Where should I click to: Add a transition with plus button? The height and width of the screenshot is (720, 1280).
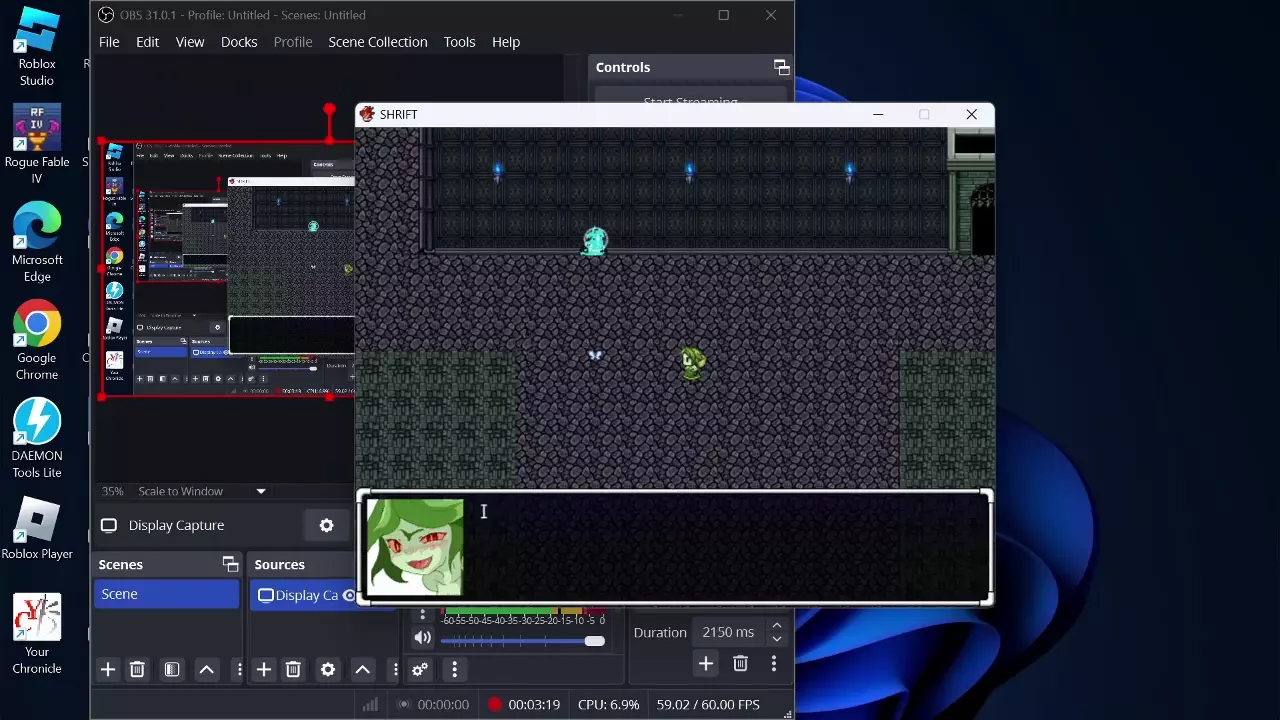[706, 664]
